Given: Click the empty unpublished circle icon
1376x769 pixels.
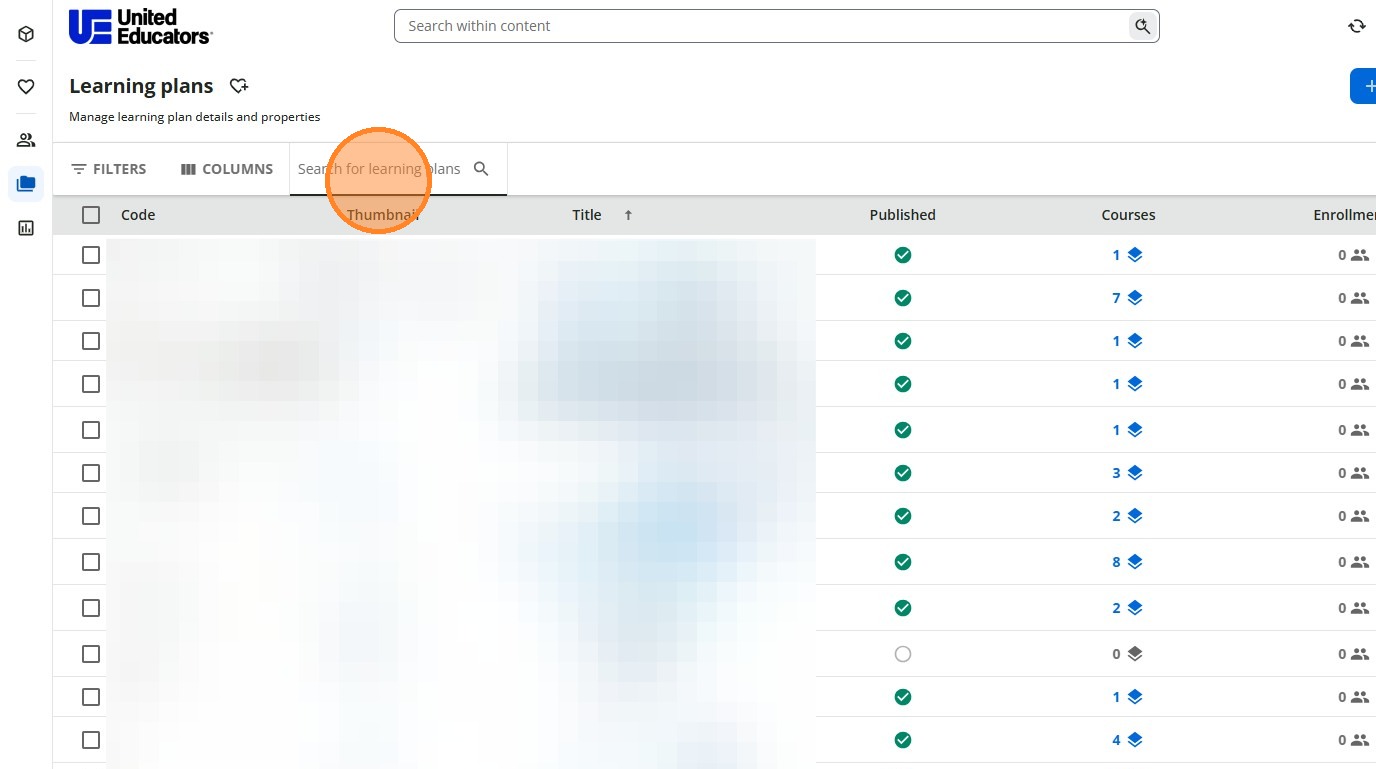Looking at the screenshot, I should pyautogui.click(x=903, y=654).
